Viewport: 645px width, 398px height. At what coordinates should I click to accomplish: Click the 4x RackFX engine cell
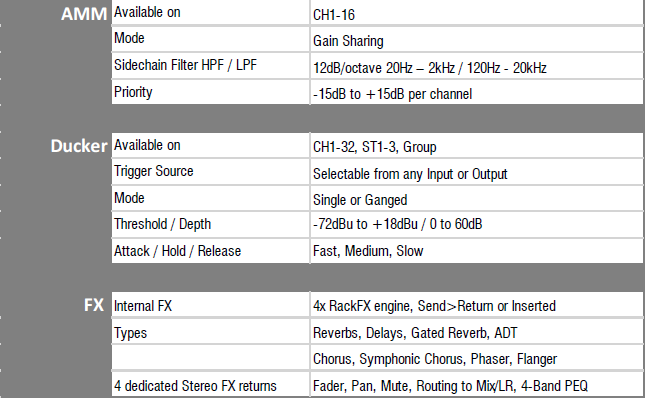[477, 305]
